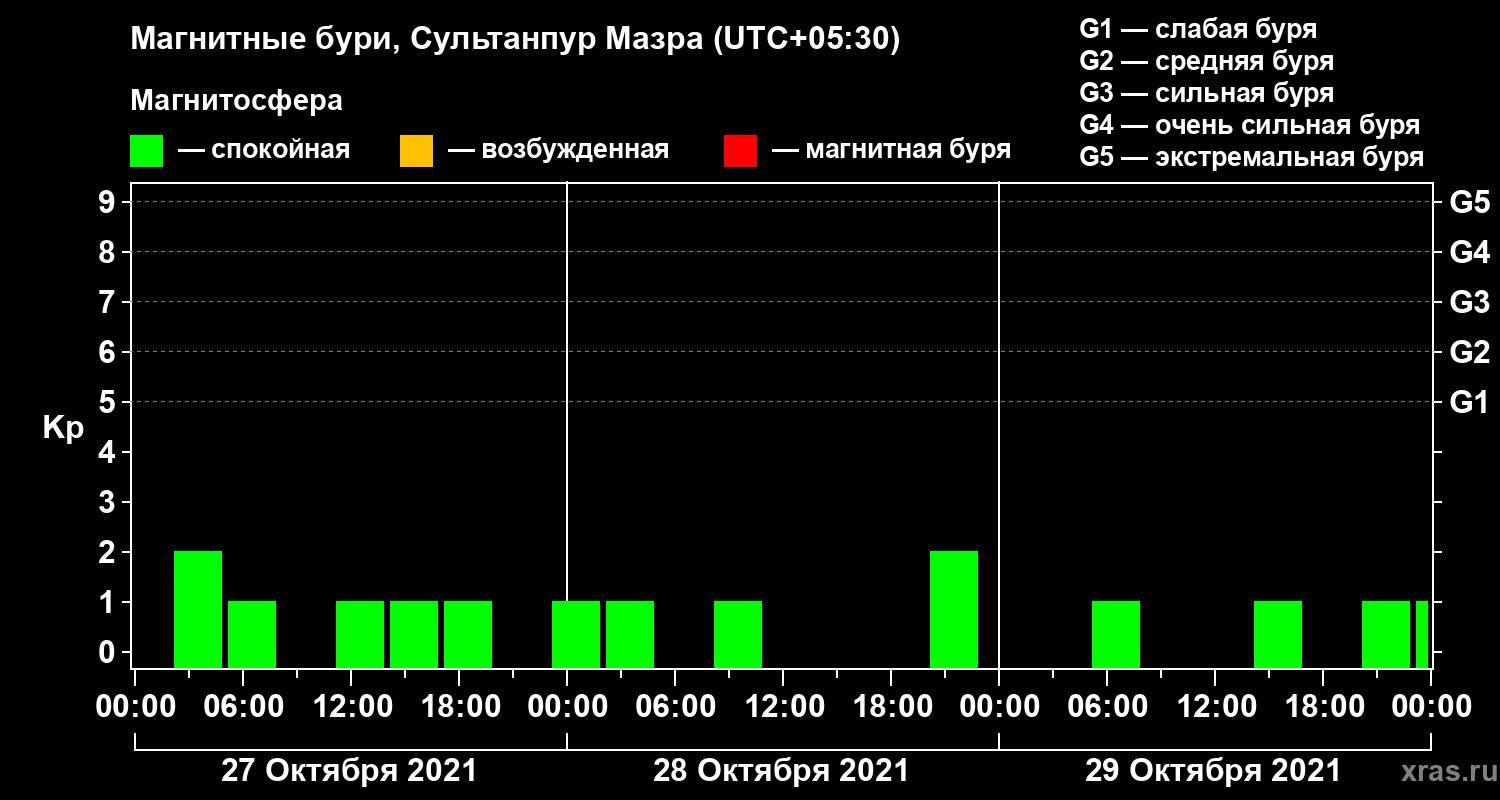Click the '29 Октября 2021' date label
The height and width of the screenshot is (800, 1500).
(x=1213, y=771)
